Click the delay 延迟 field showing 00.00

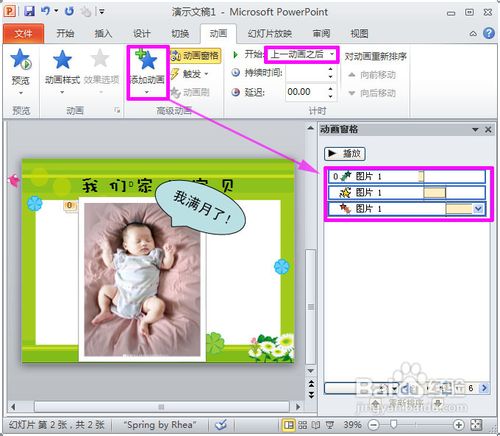point(306,92)
